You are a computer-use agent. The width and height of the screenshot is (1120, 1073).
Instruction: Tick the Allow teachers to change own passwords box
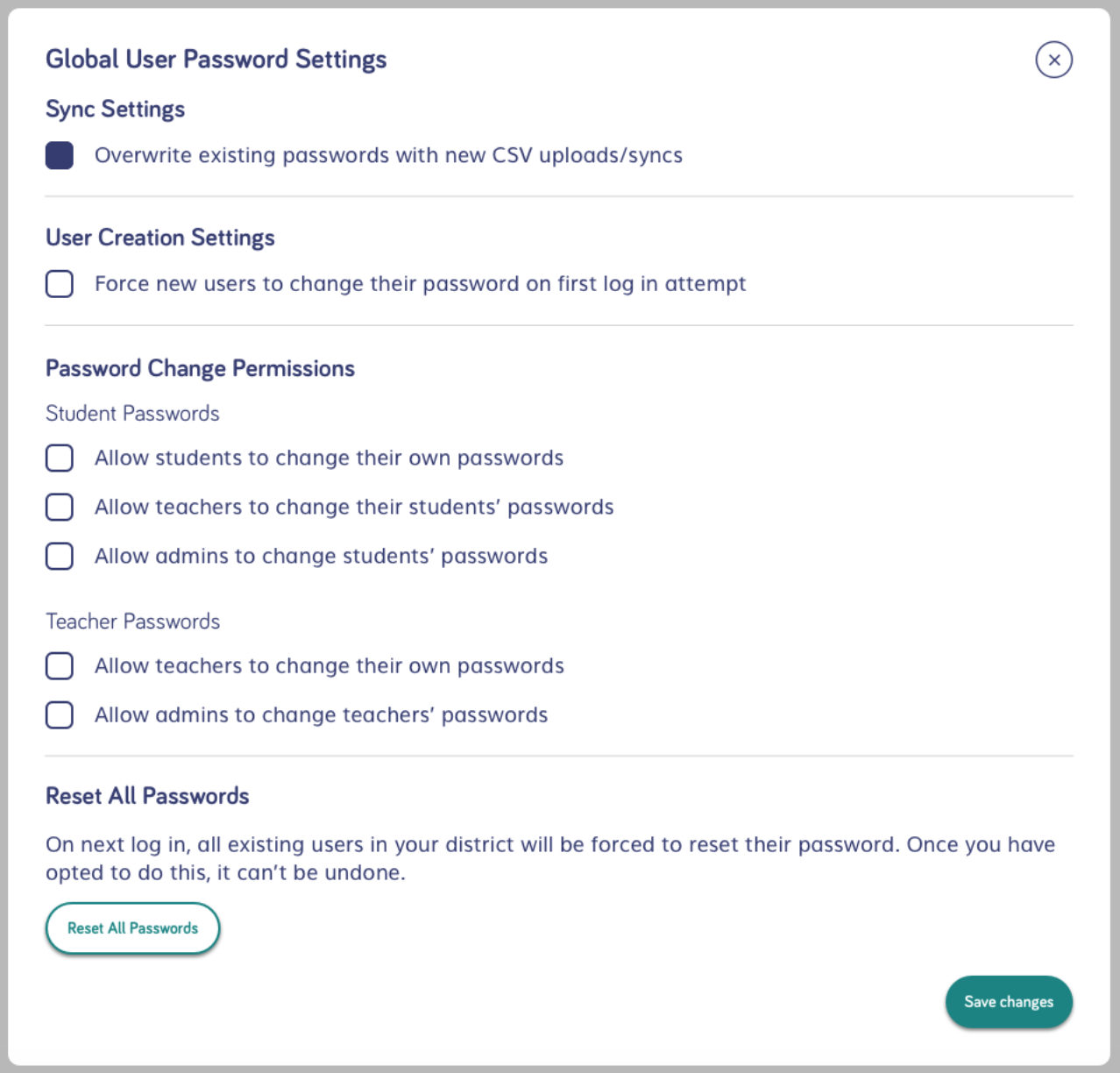[x=60, y=666]
